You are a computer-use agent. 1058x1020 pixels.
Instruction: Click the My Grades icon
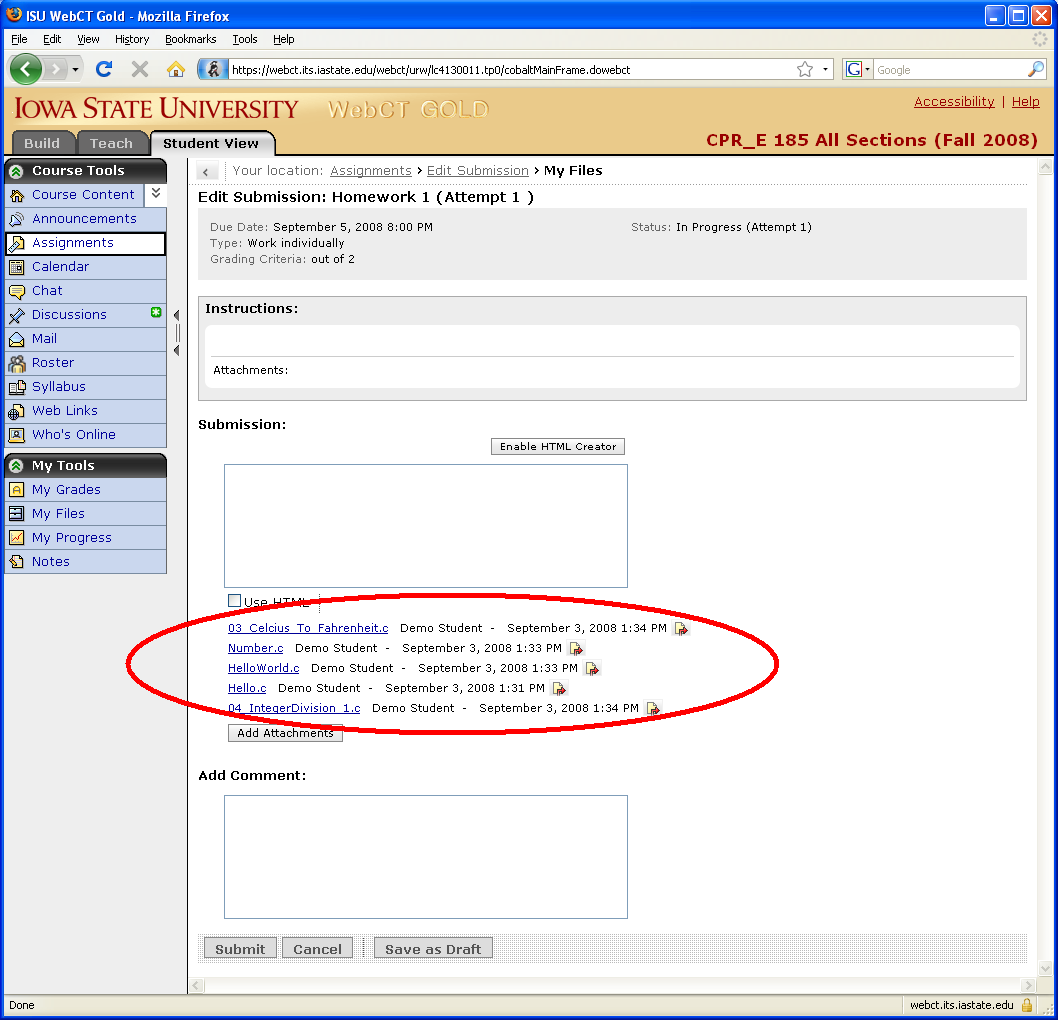(16, 490)
